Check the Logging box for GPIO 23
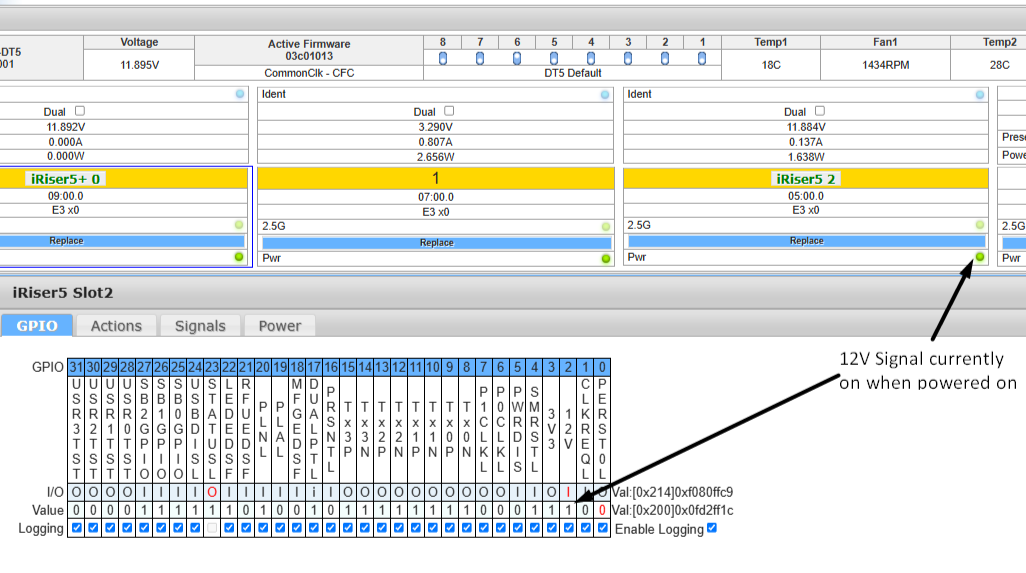Image resolution: width=1026 pixels, height=573 pixels. (x=212, y=528)
